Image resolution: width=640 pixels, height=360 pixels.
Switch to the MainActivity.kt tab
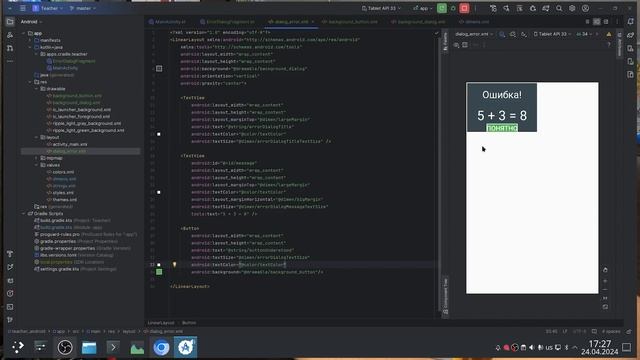tap(167, 22)
